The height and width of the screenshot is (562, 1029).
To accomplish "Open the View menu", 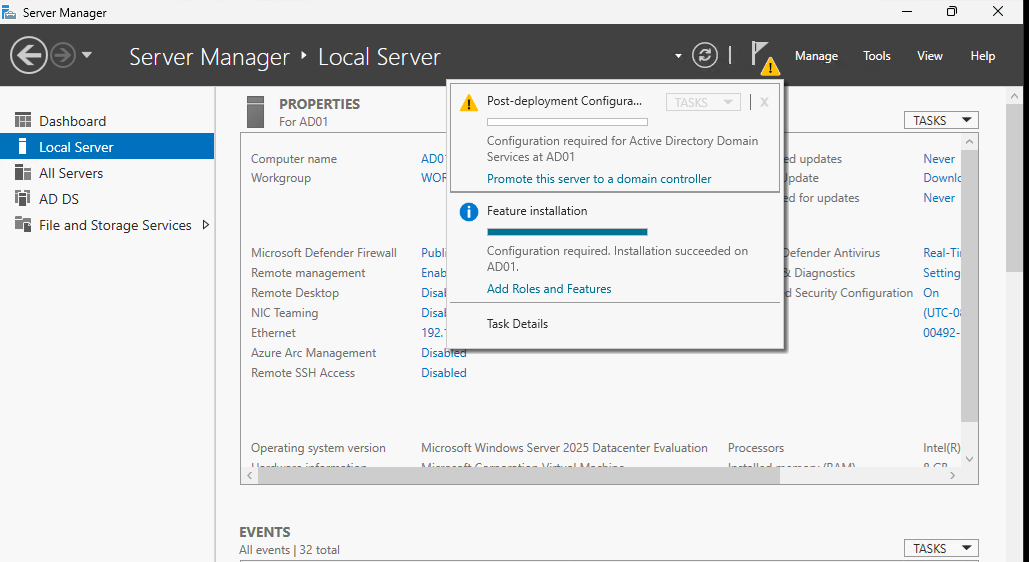I will (x=930, y=56).
